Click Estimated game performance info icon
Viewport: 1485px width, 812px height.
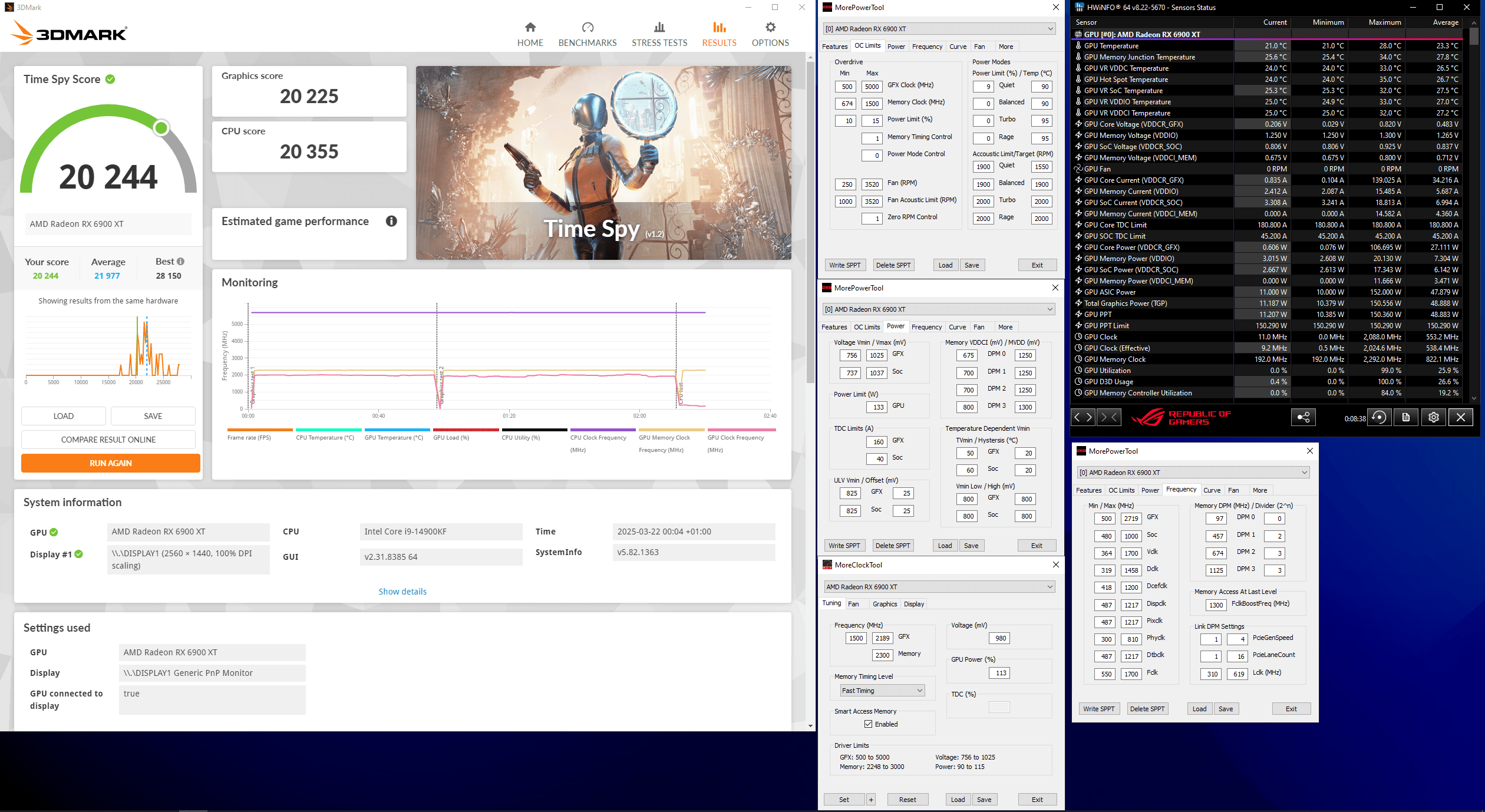[391, 221]
